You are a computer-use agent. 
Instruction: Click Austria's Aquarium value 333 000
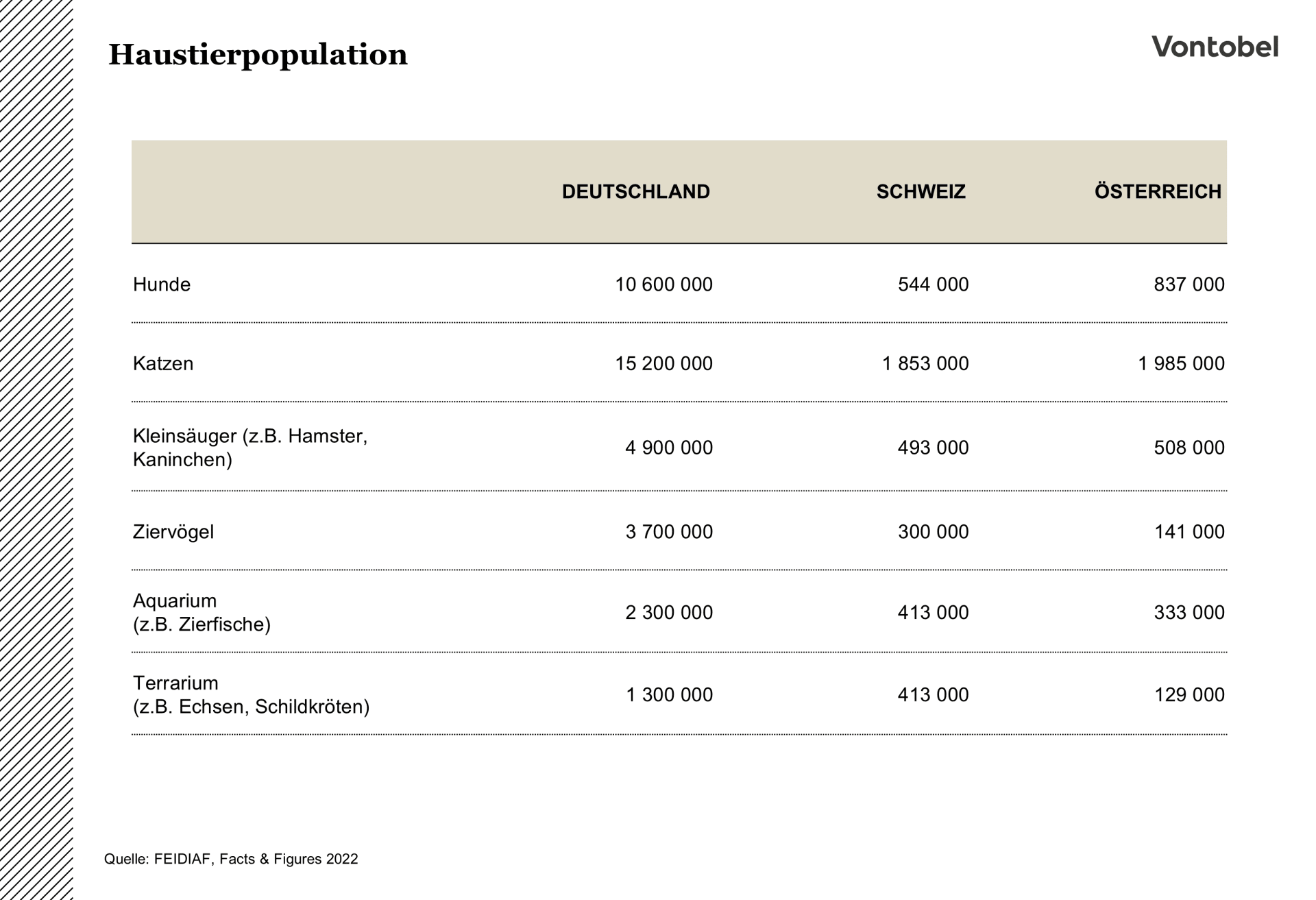tap(1189, 613)
